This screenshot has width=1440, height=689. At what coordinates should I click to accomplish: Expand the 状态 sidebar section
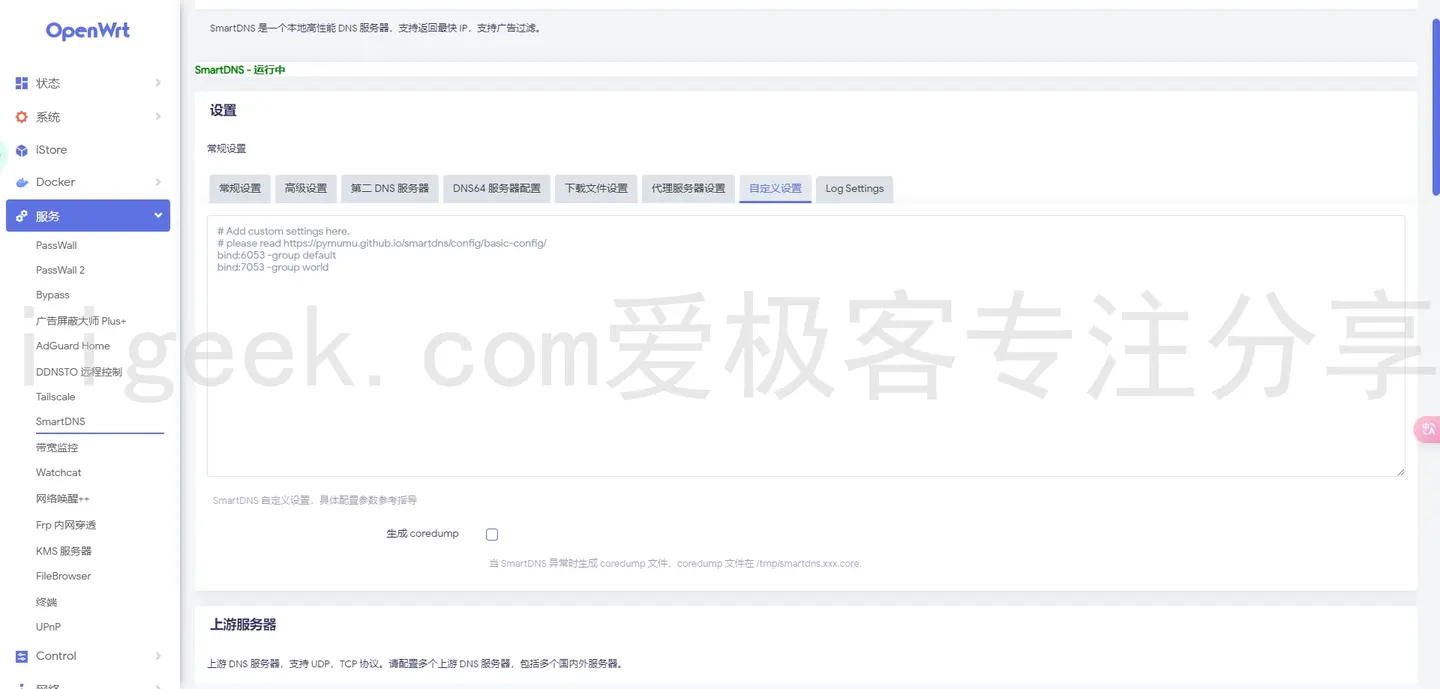pos(88,83)
